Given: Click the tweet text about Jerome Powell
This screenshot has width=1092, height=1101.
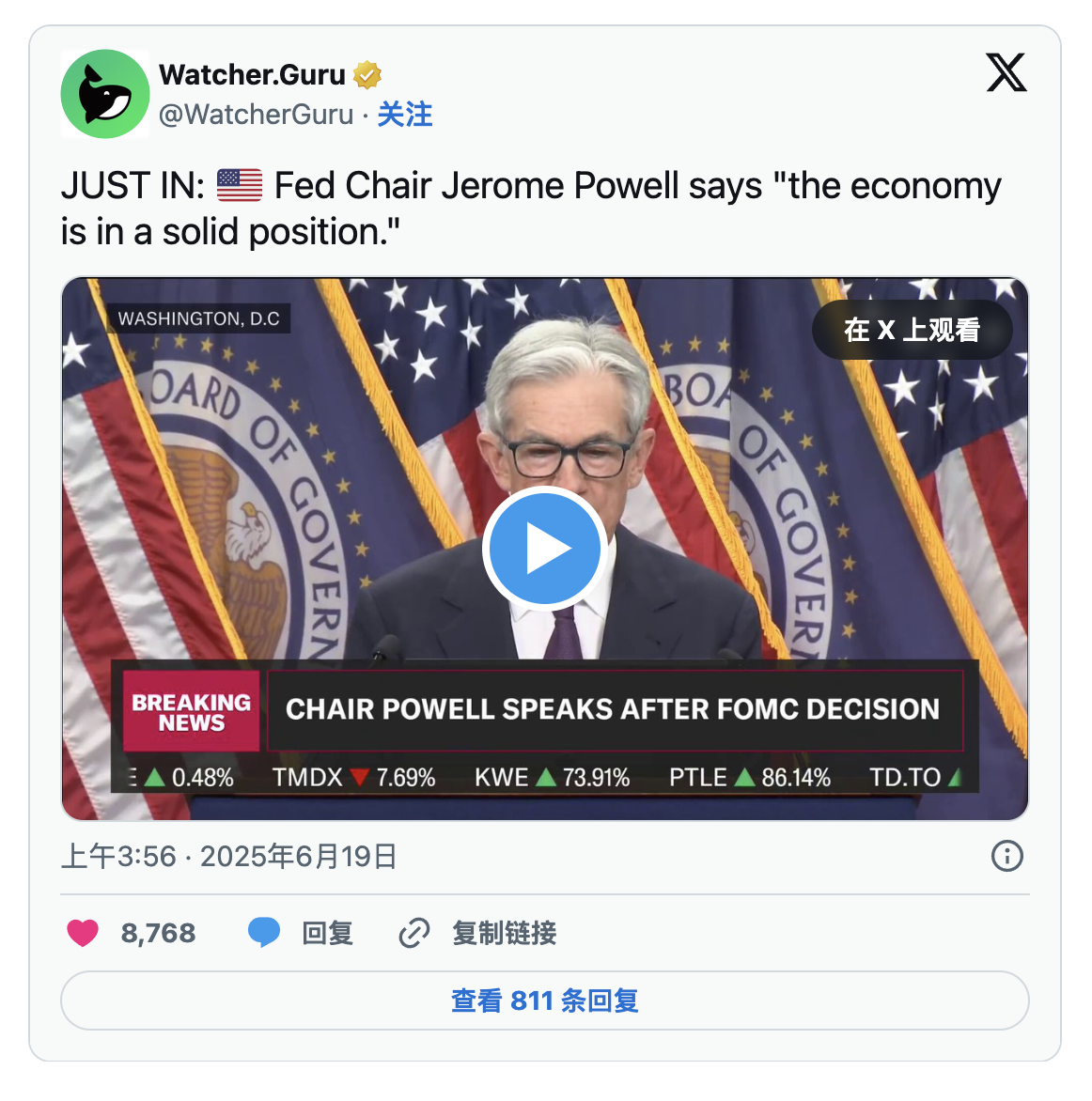Looking at the screenshot, I should point(531,209).
